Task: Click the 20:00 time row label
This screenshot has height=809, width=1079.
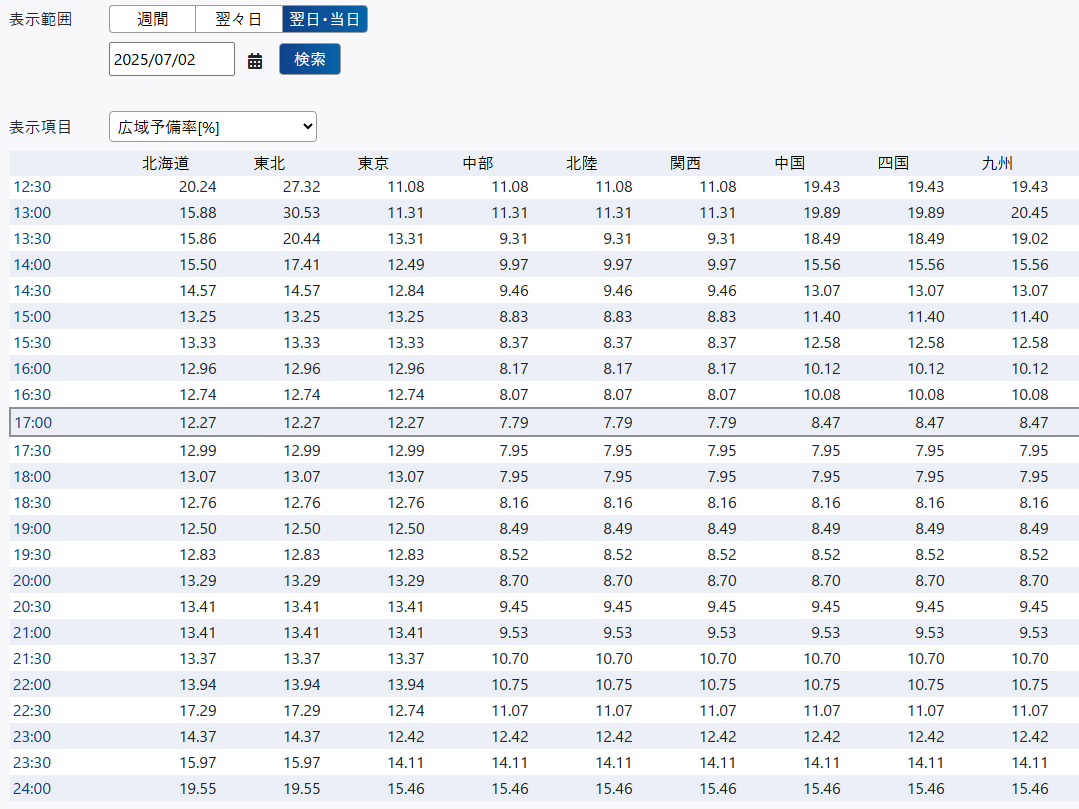Action: pyautogui.click(x=32, y=581)
